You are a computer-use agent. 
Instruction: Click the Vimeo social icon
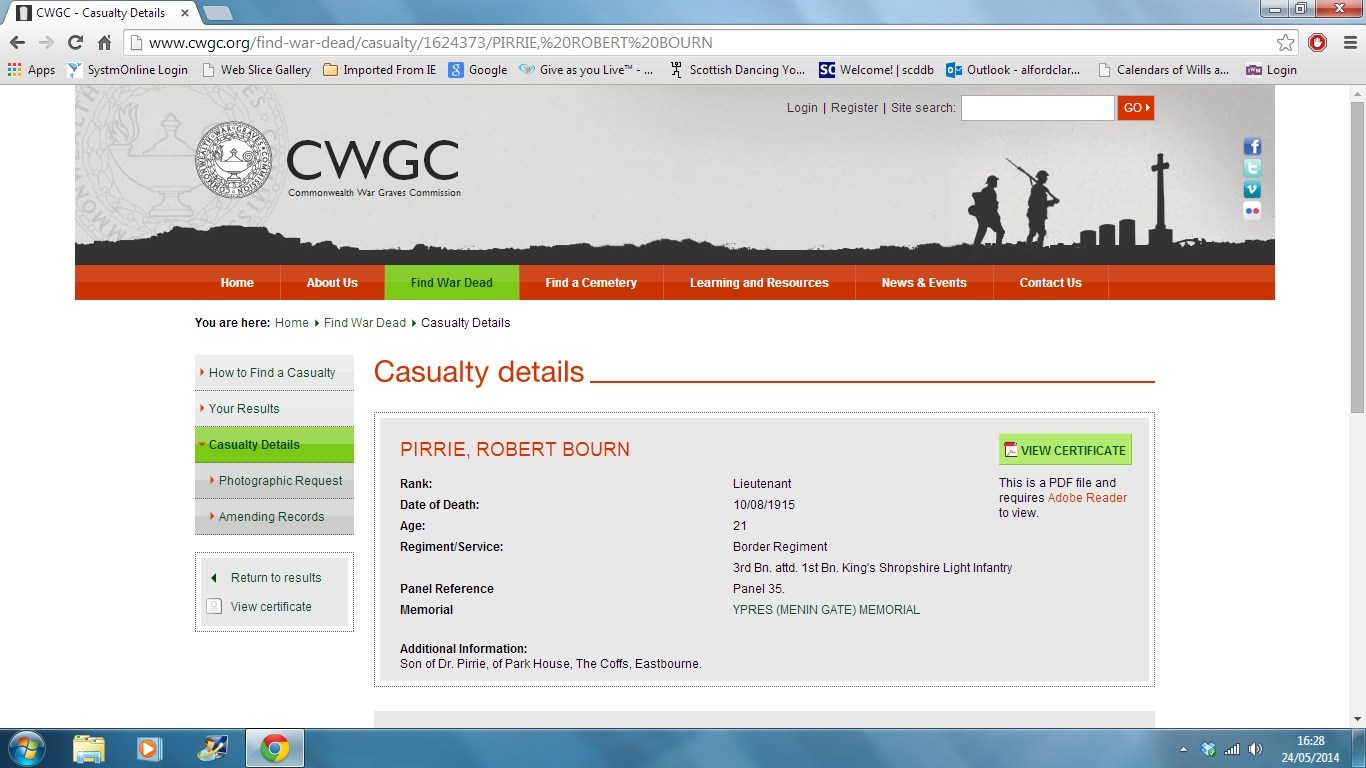[1252, 189]
